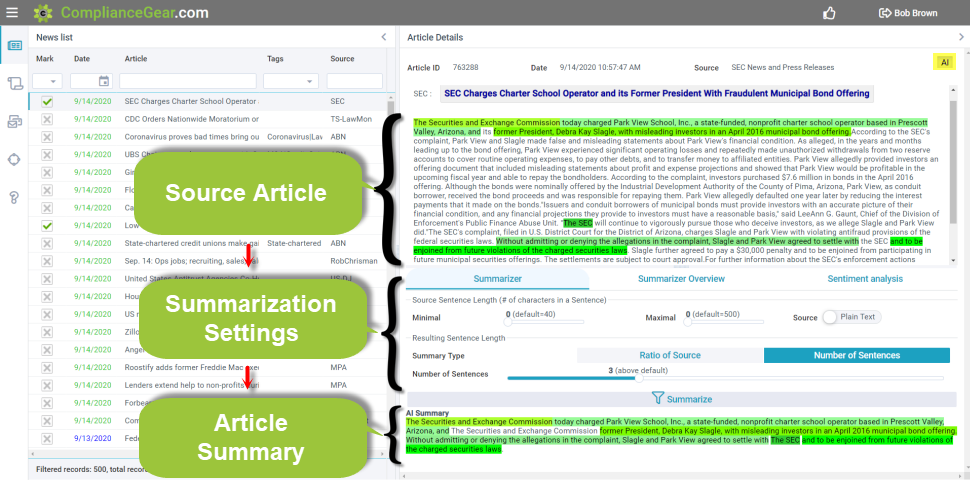Click the Summarize filter funnel icon

(658, 399)
